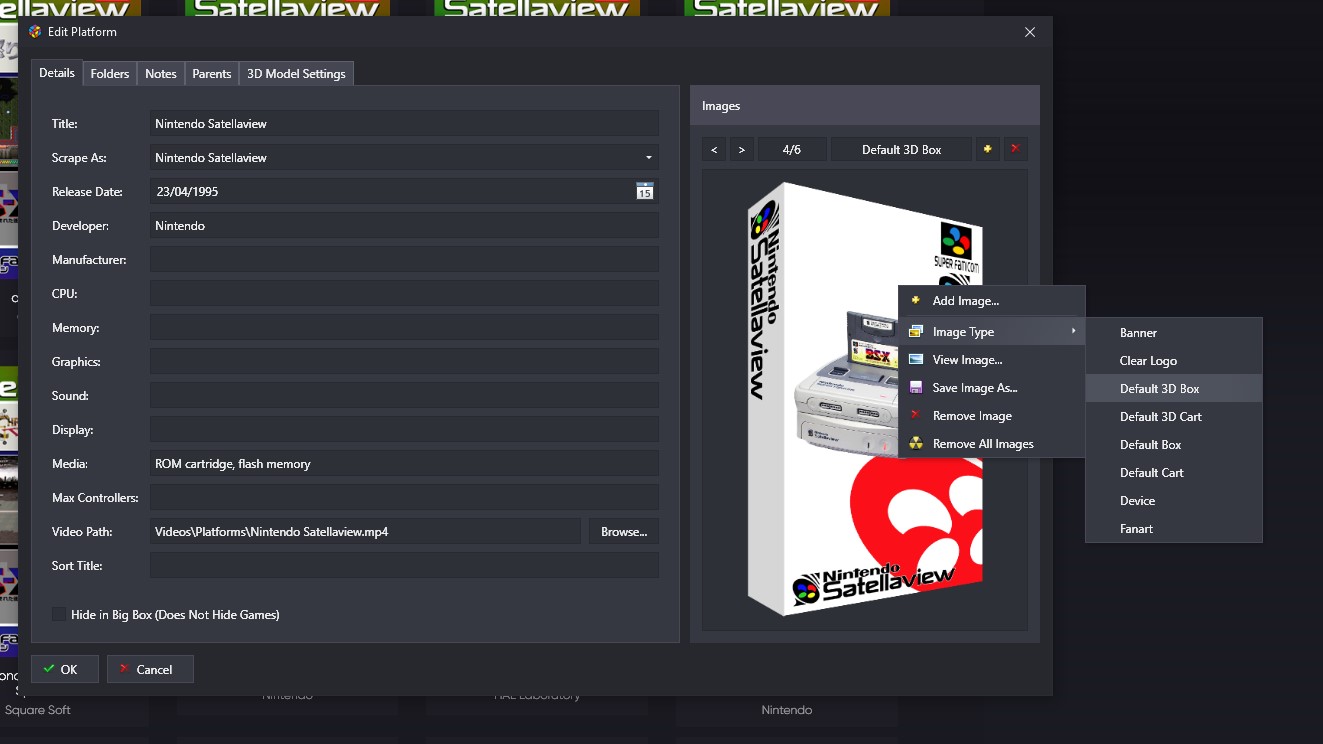
Task: Click the empty Graphics field
Action: 404,361
